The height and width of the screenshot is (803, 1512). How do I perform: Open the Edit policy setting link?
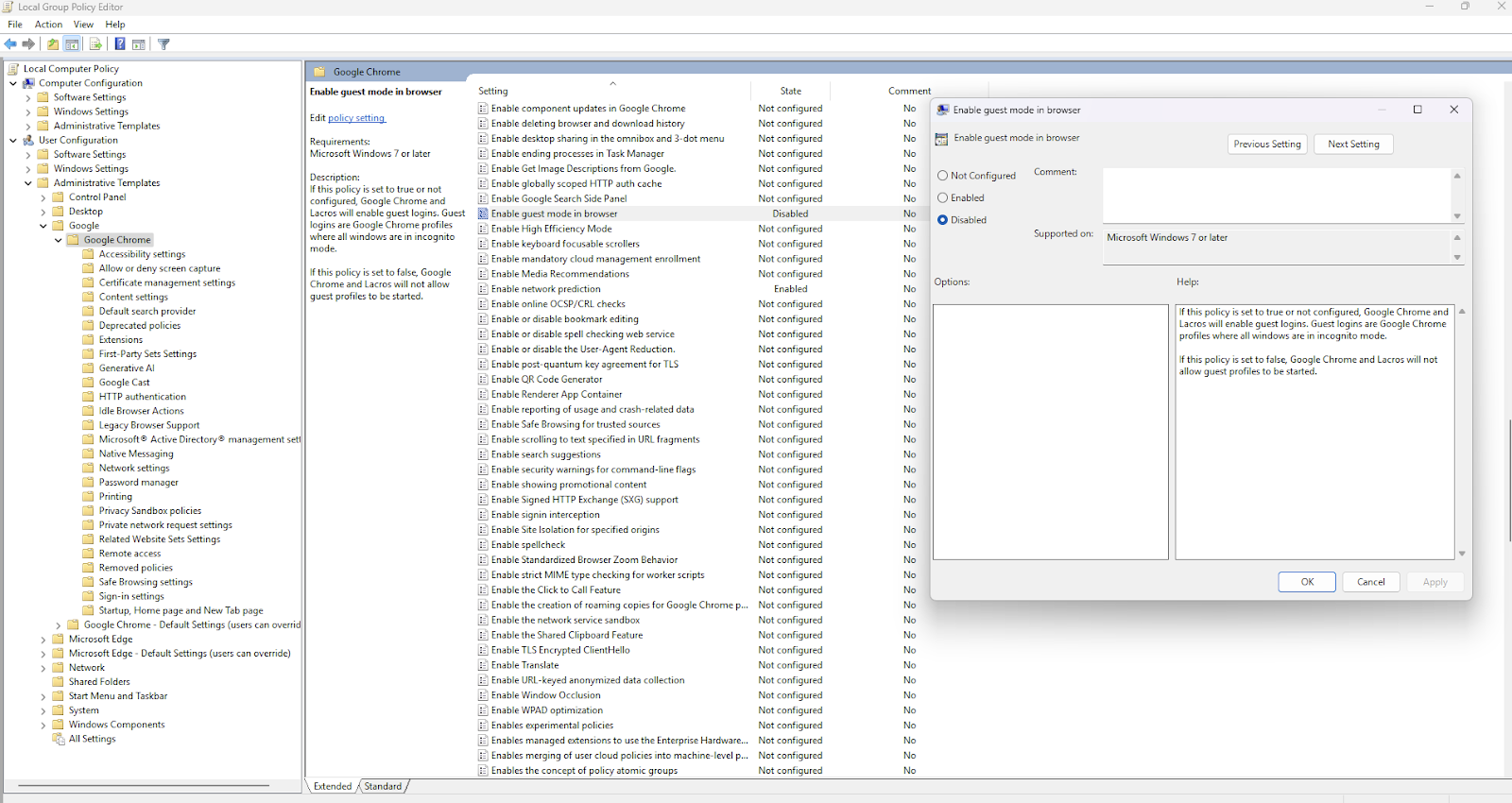(356, 118)
